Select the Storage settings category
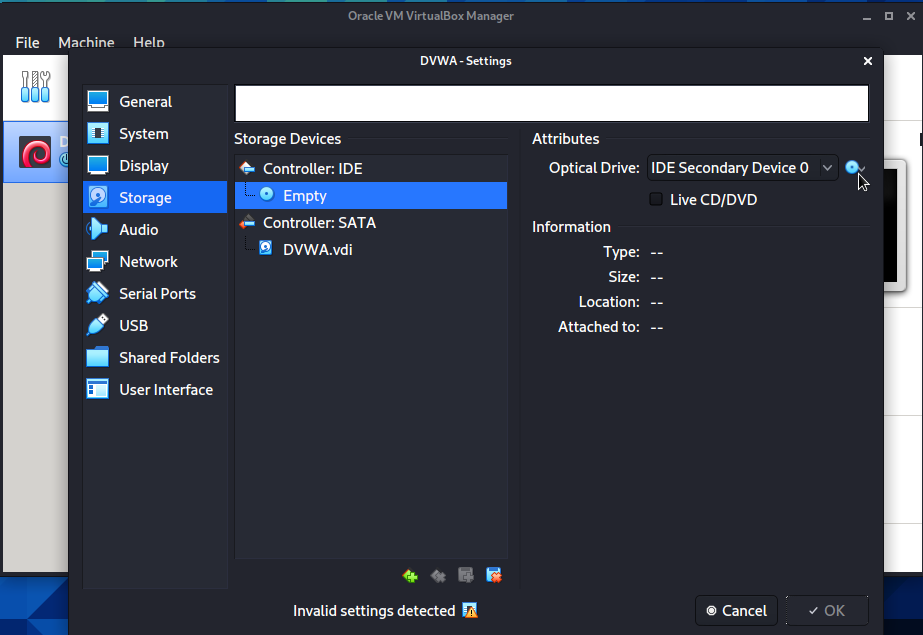 click(155, 197)
